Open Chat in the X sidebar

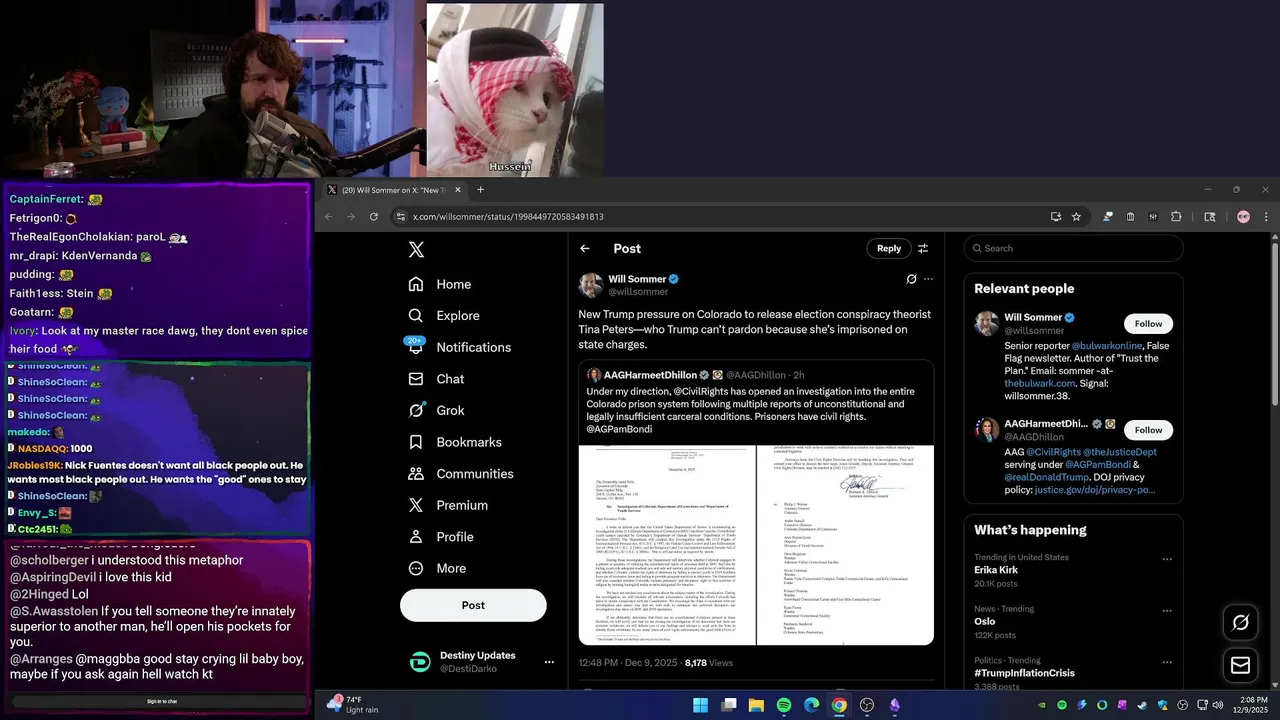[x=436, y=379]
